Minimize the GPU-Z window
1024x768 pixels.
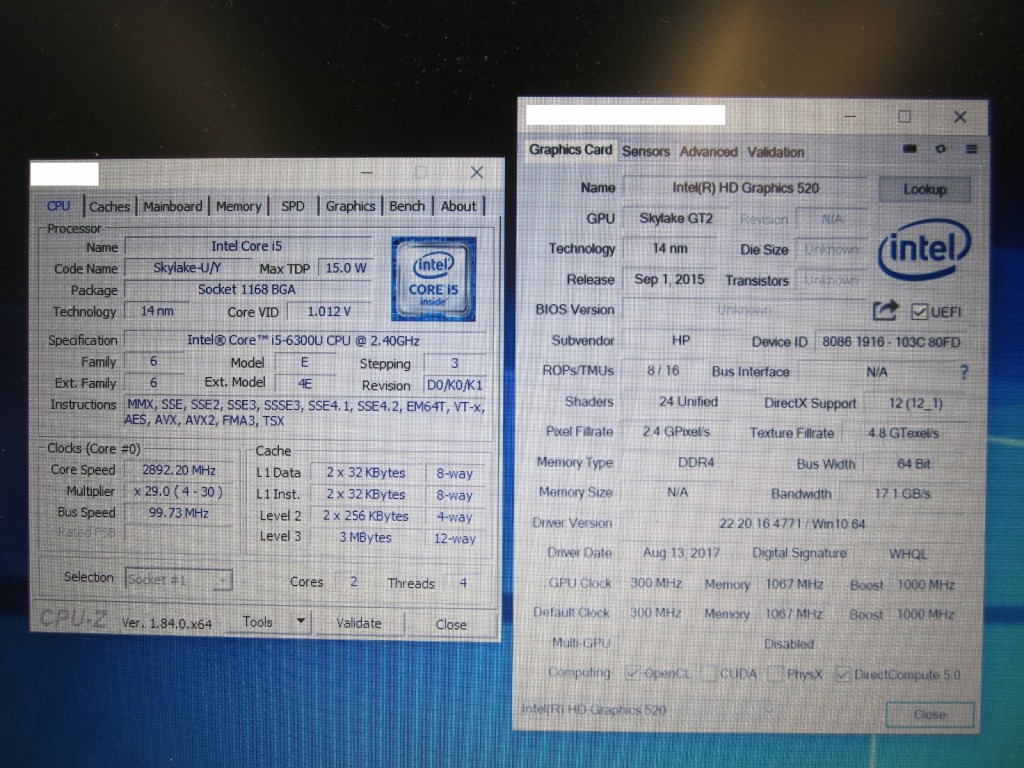pos(850,116)
